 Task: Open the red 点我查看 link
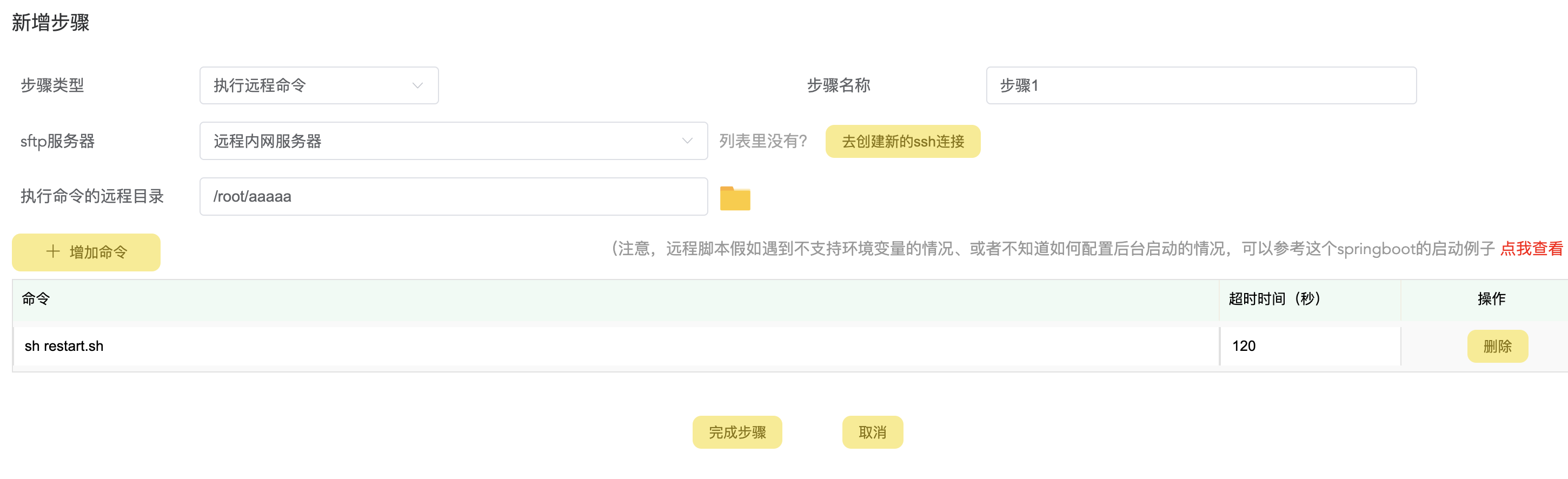tap(1531, 248)
